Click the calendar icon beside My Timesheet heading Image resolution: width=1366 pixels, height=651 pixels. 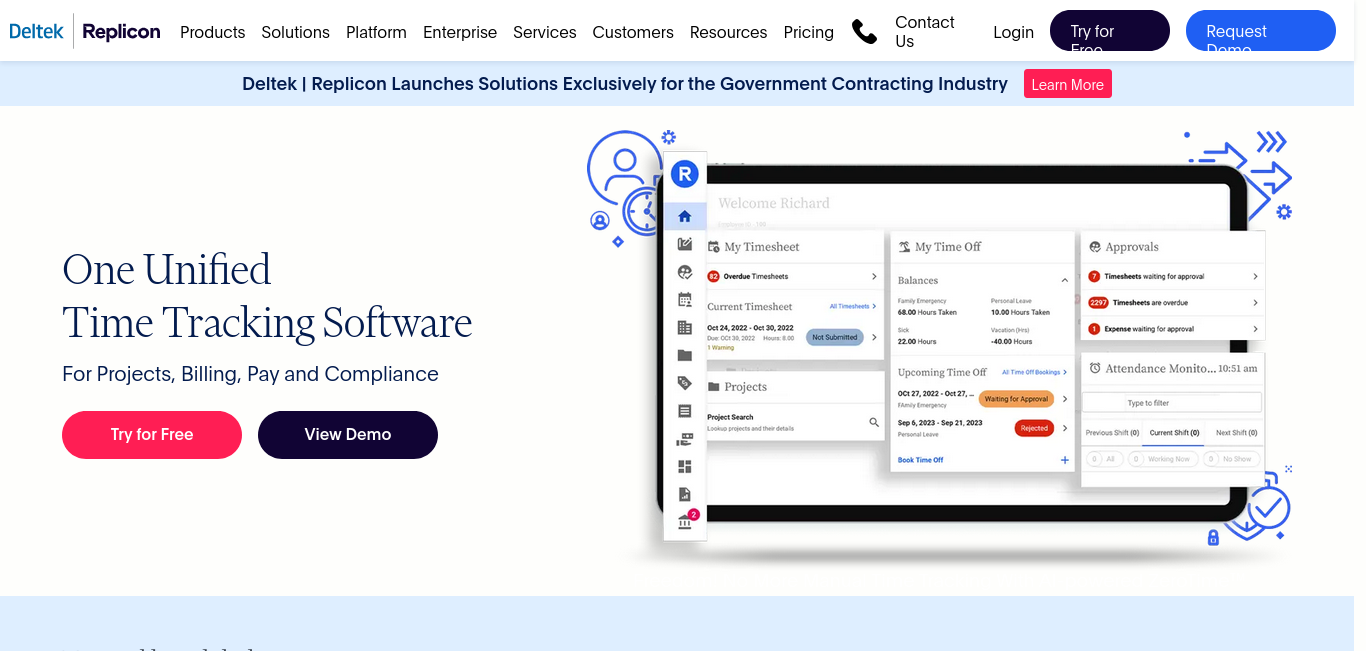click(714, 247)
